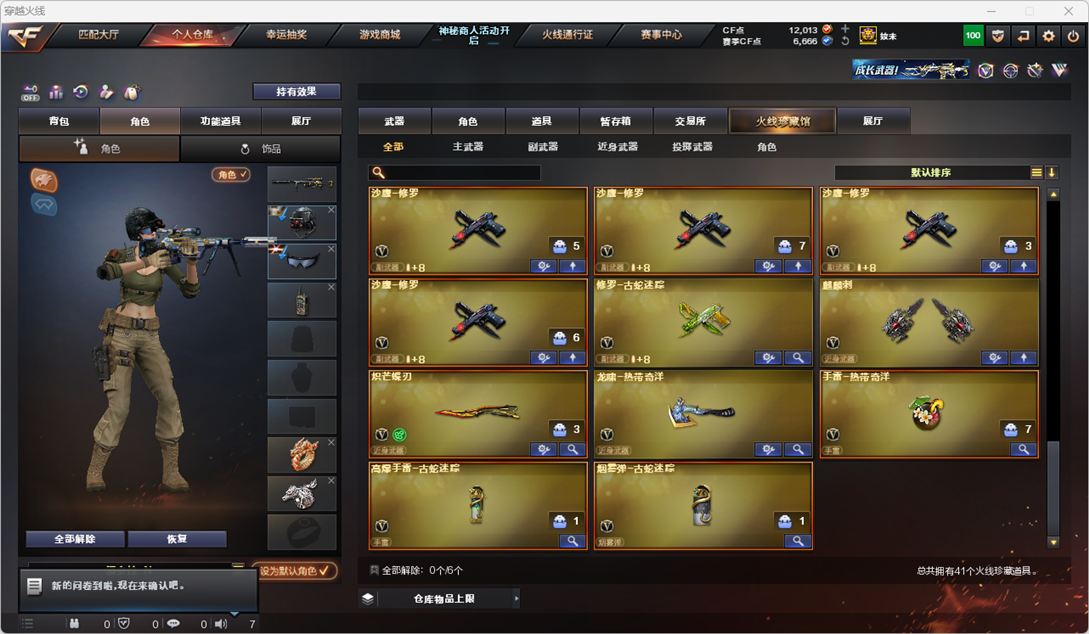Click the questionnaire notification icon
Image resolution: width=1089 pixels, height=634 pixels.
[x=34, y=586]
